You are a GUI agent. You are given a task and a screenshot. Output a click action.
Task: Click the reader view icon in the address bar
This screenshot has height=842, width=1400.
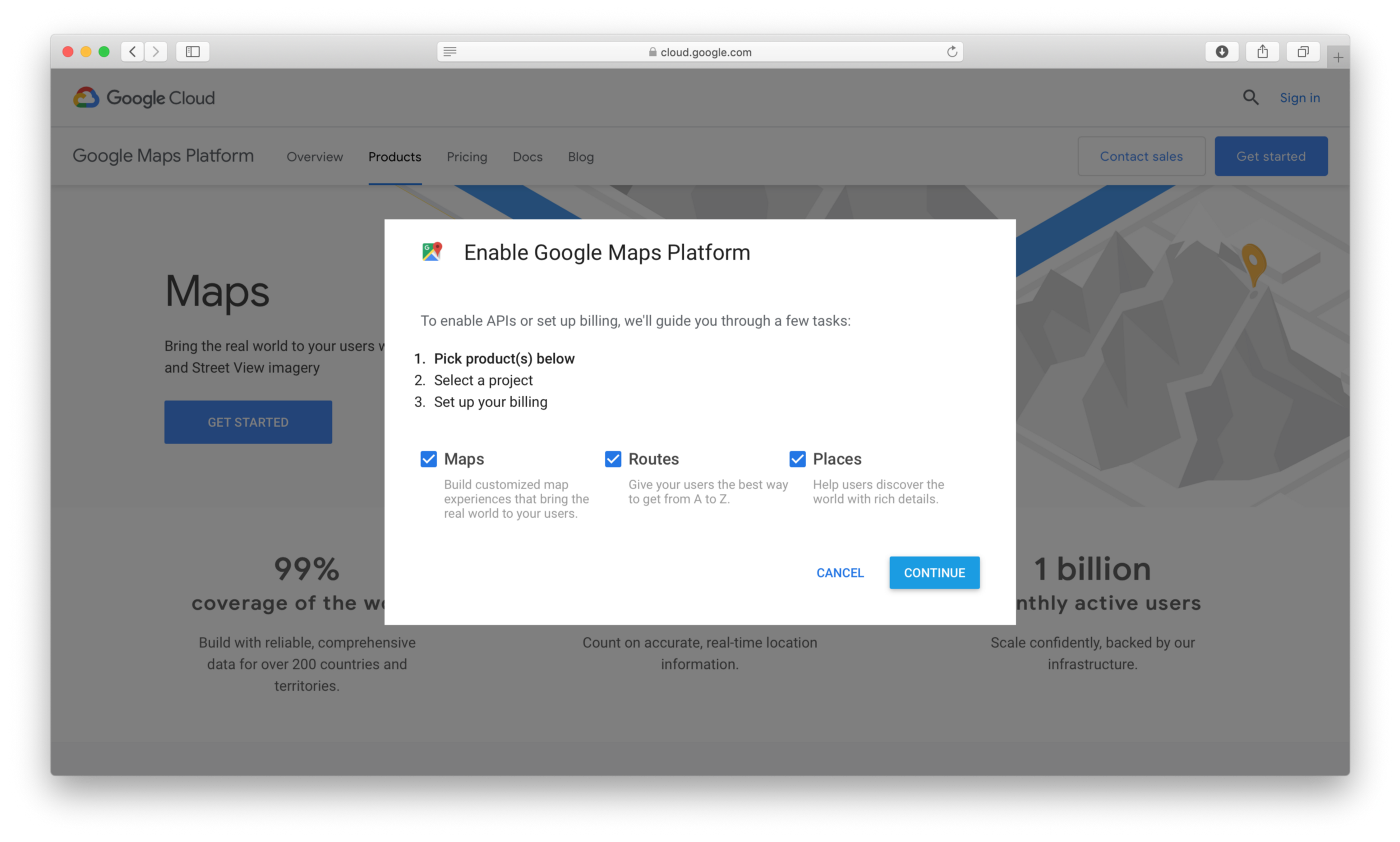pos(449,51)
